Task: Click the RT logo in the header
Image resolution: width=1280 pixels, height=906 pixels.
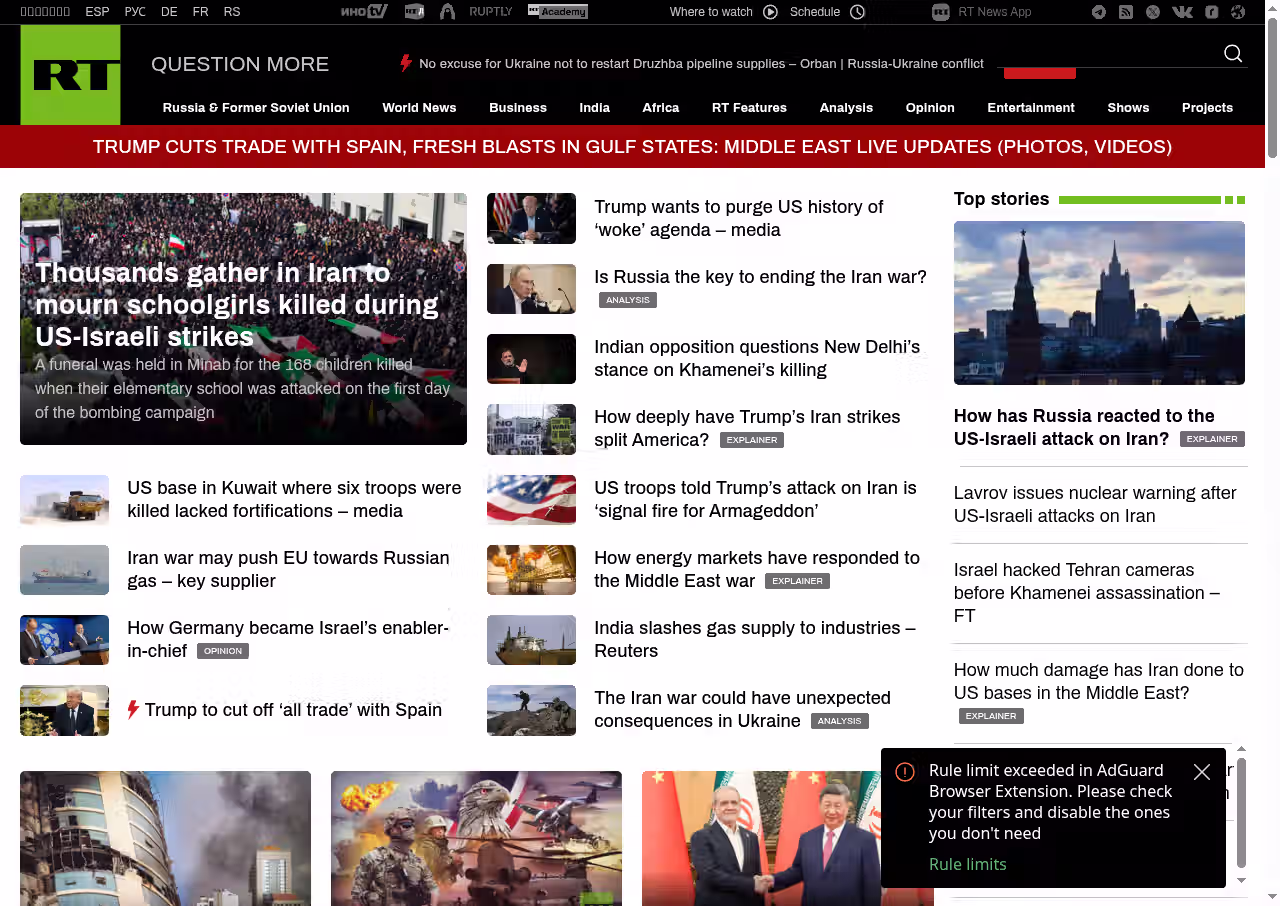Action: pyautogui.click(x=70, y=75)
